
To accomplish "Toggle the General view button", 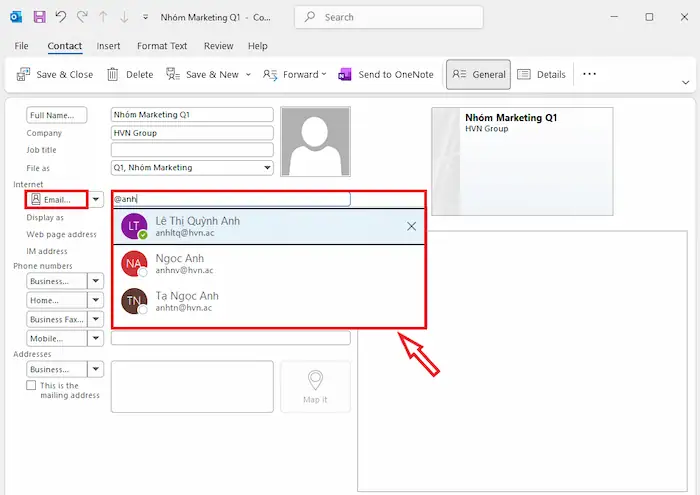I will [478, 74].
